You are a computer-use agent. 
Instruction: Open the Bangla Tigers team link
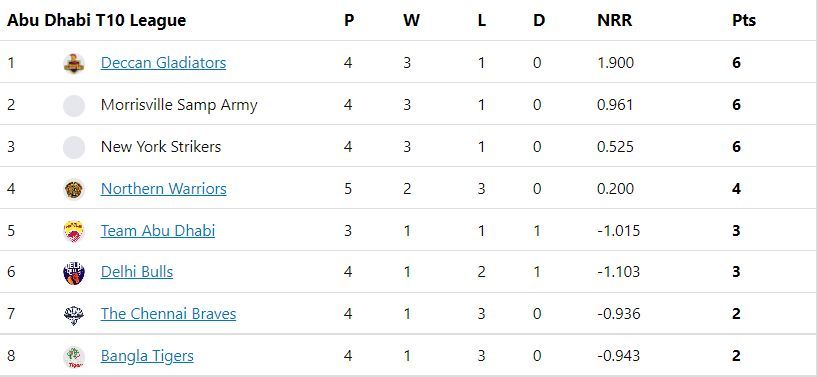click(x=147, y=356)
